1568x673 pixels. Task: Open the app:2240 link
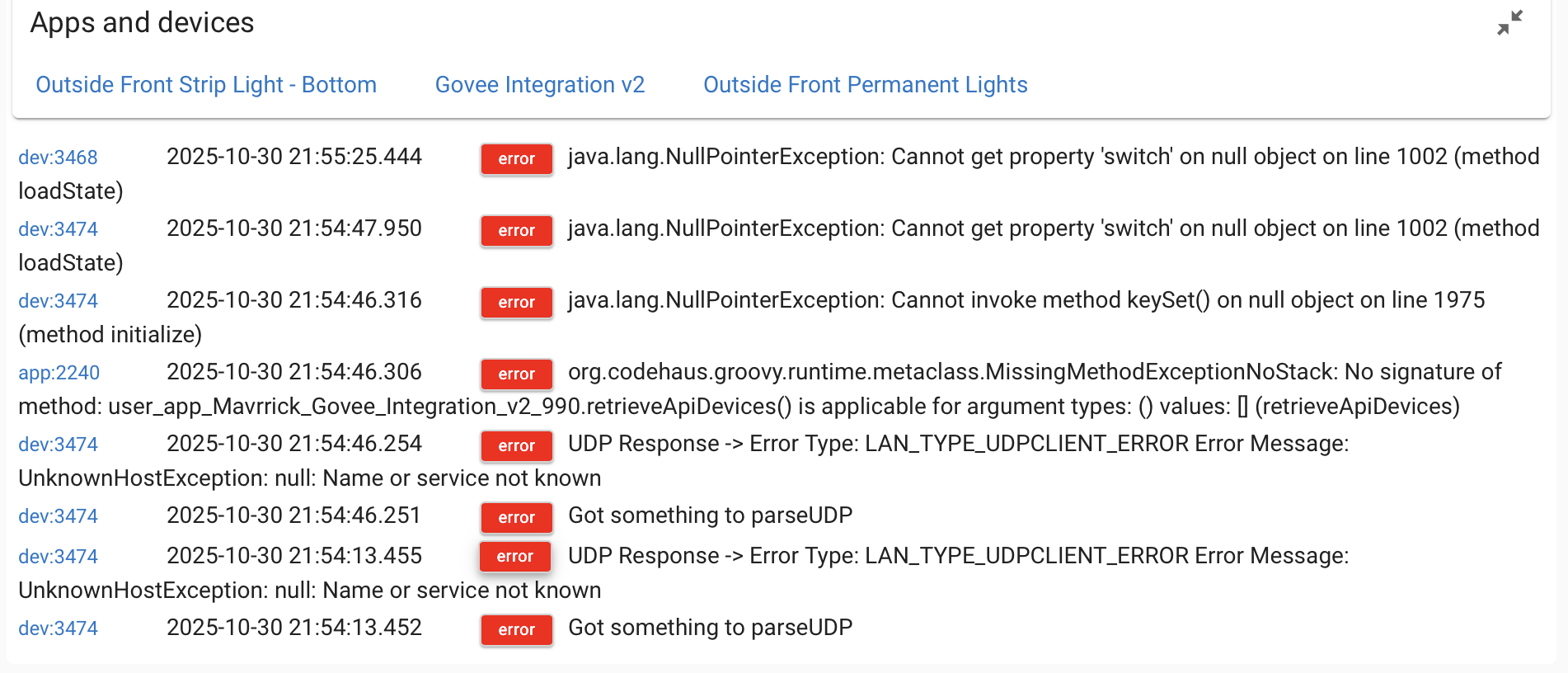click(59, 373)
